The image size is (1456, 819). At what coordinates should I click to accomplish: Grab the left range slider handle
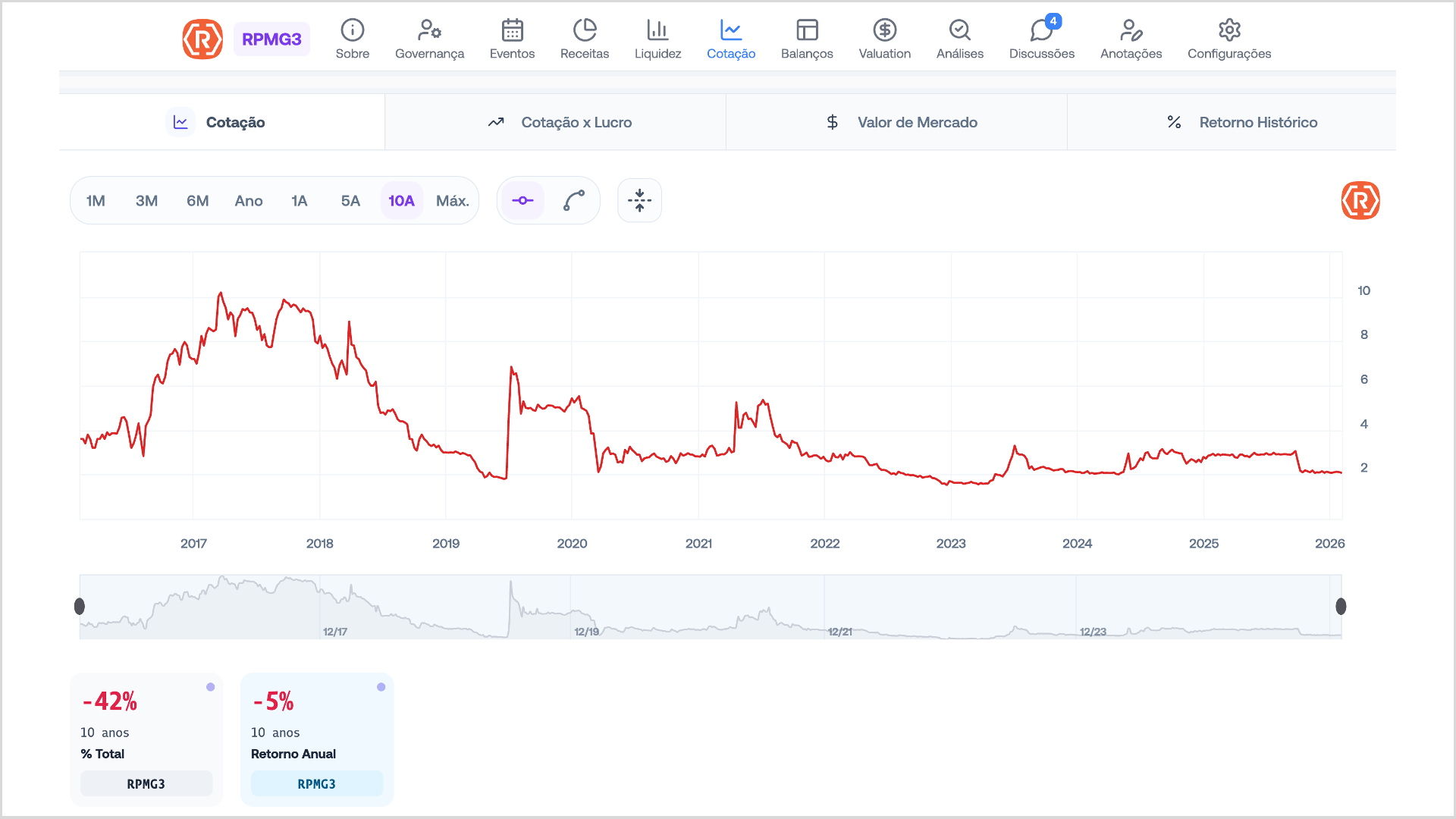[x=80, y=606]
